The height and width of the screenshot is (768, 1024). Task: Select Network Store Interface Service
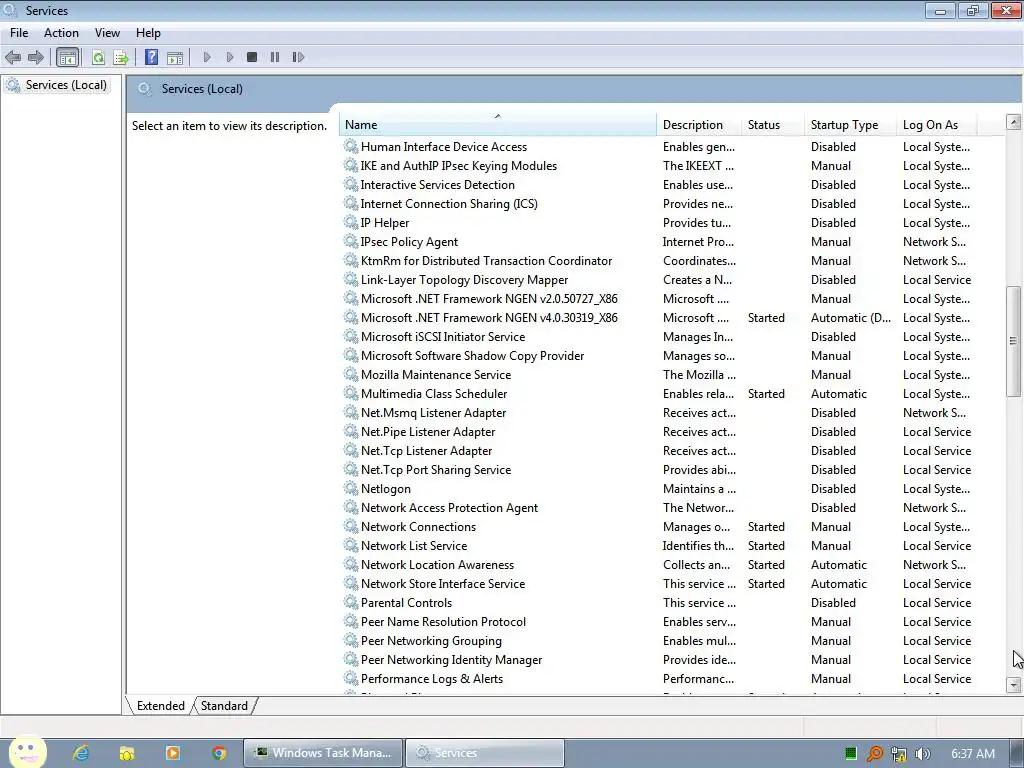443,584
